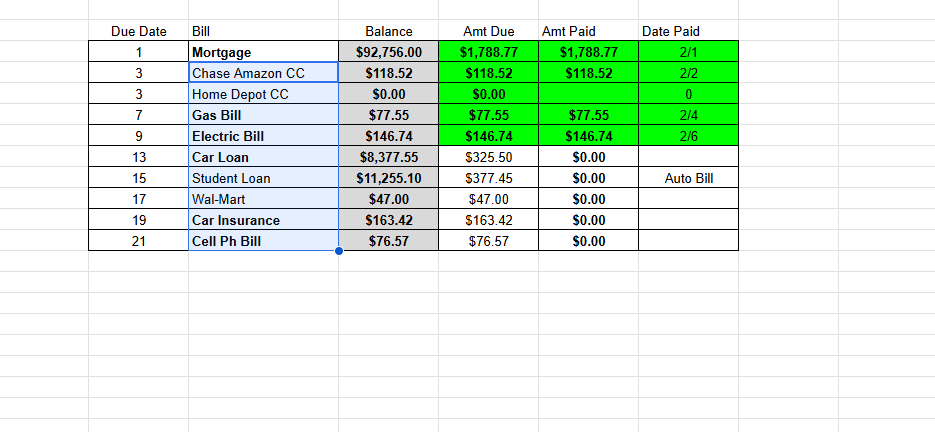
Task: Click Electric Bill's Amt Paid cell
Action: pyautogui.click(x=589, y=136)
